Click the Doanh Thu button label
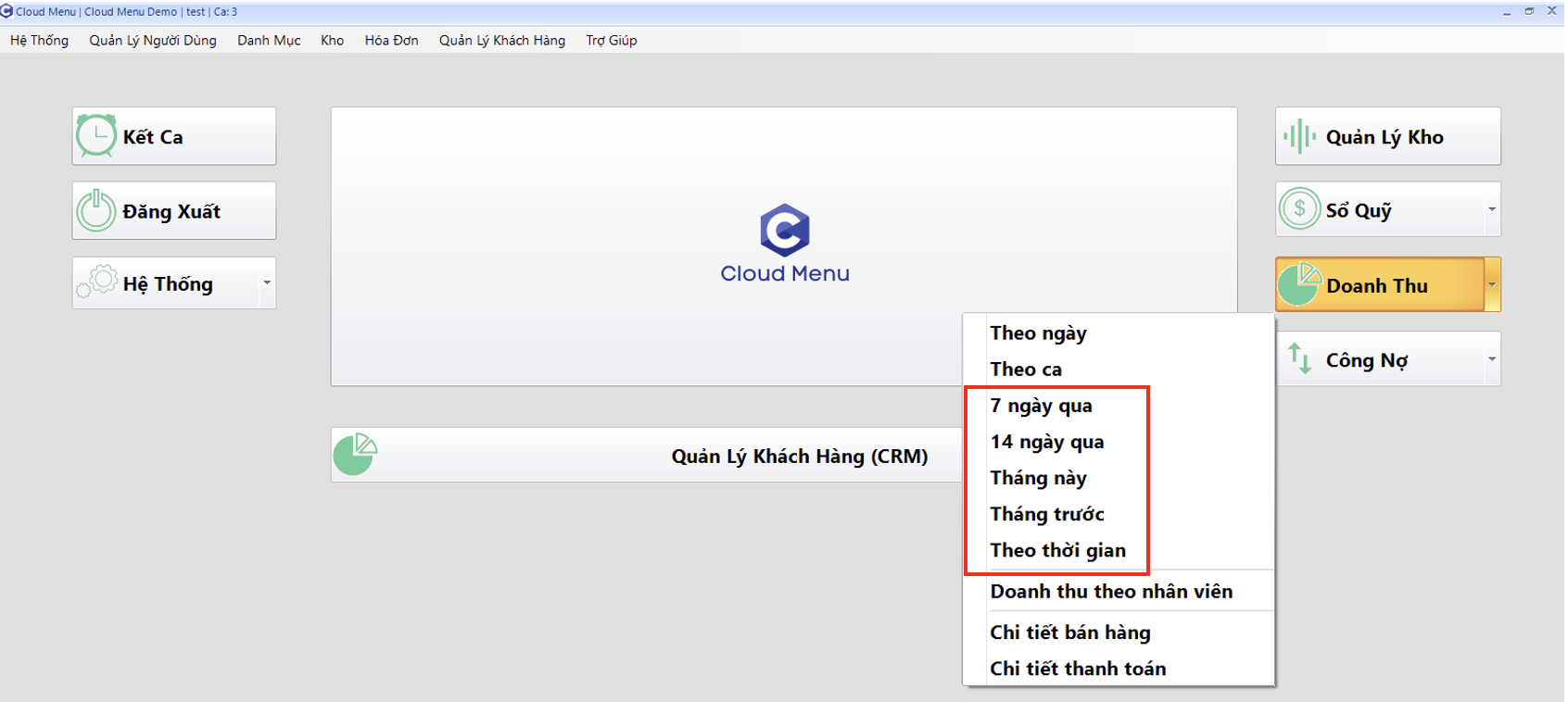1568x702 pixels. (x=1377, y=285)
